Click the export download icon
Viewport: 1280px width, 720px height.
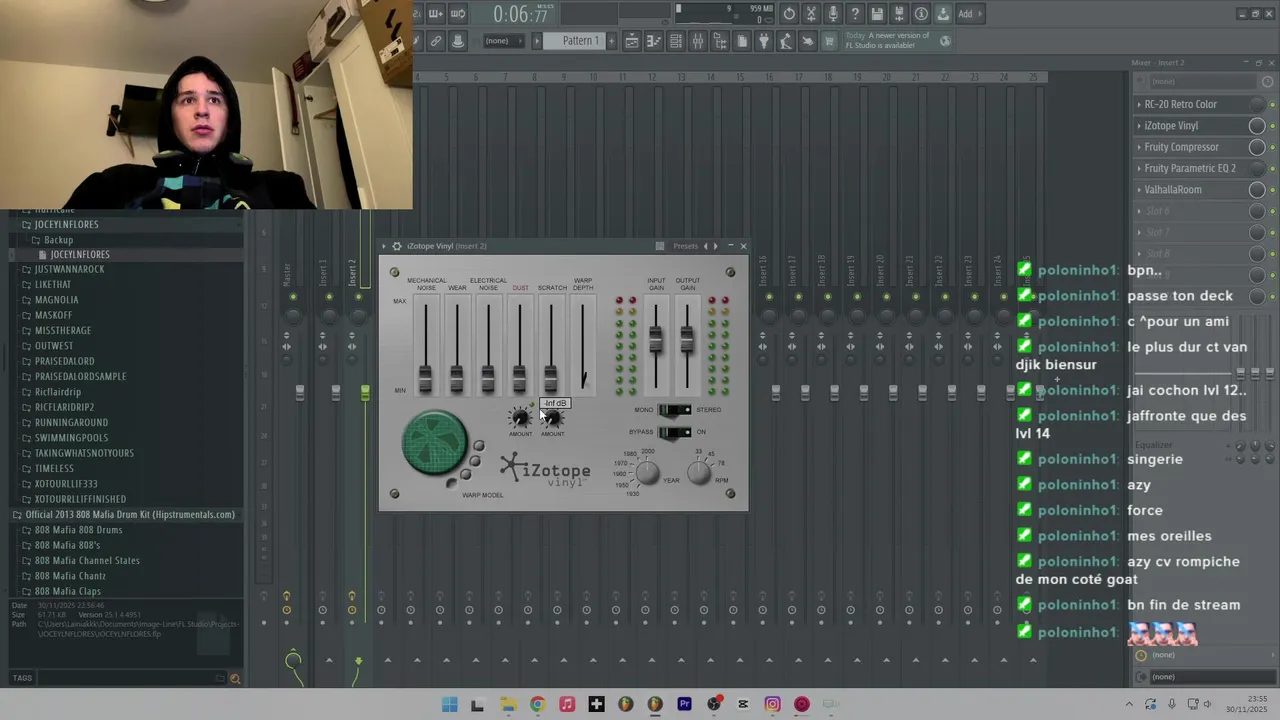pyautogui.click(x=943, y=14)
